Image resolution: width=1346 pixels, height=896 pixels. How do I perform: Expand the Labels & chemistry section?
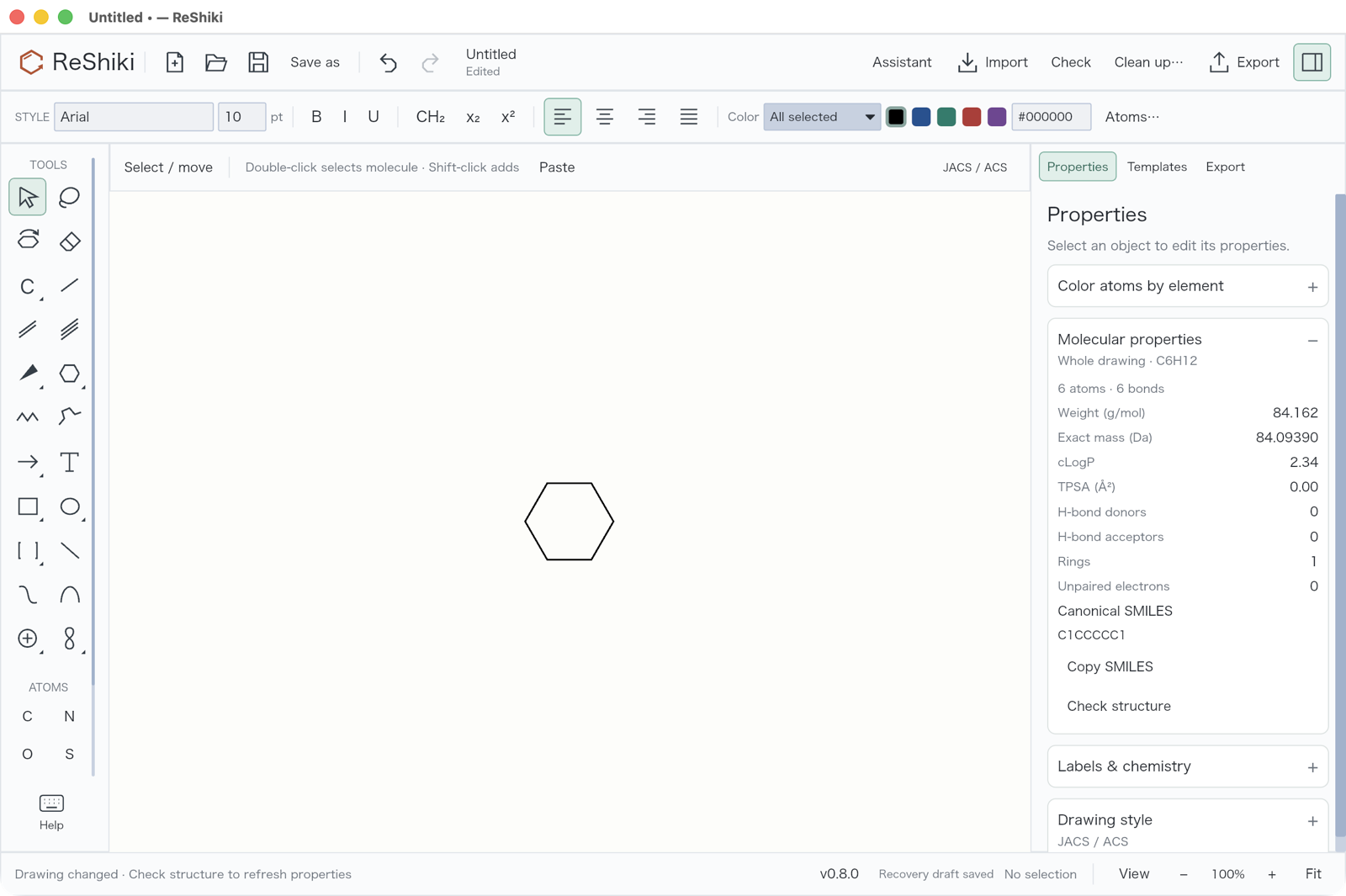(x=1188, y=766)
